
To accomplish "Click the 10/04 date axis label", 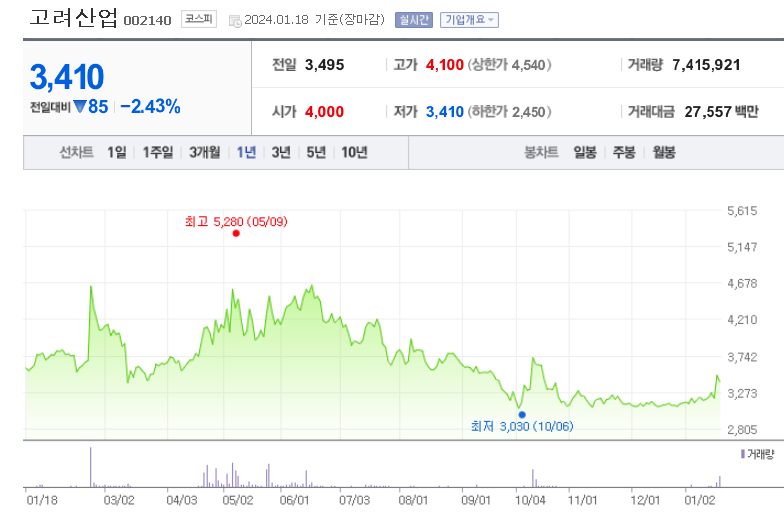I will click(x=530, y=500).
